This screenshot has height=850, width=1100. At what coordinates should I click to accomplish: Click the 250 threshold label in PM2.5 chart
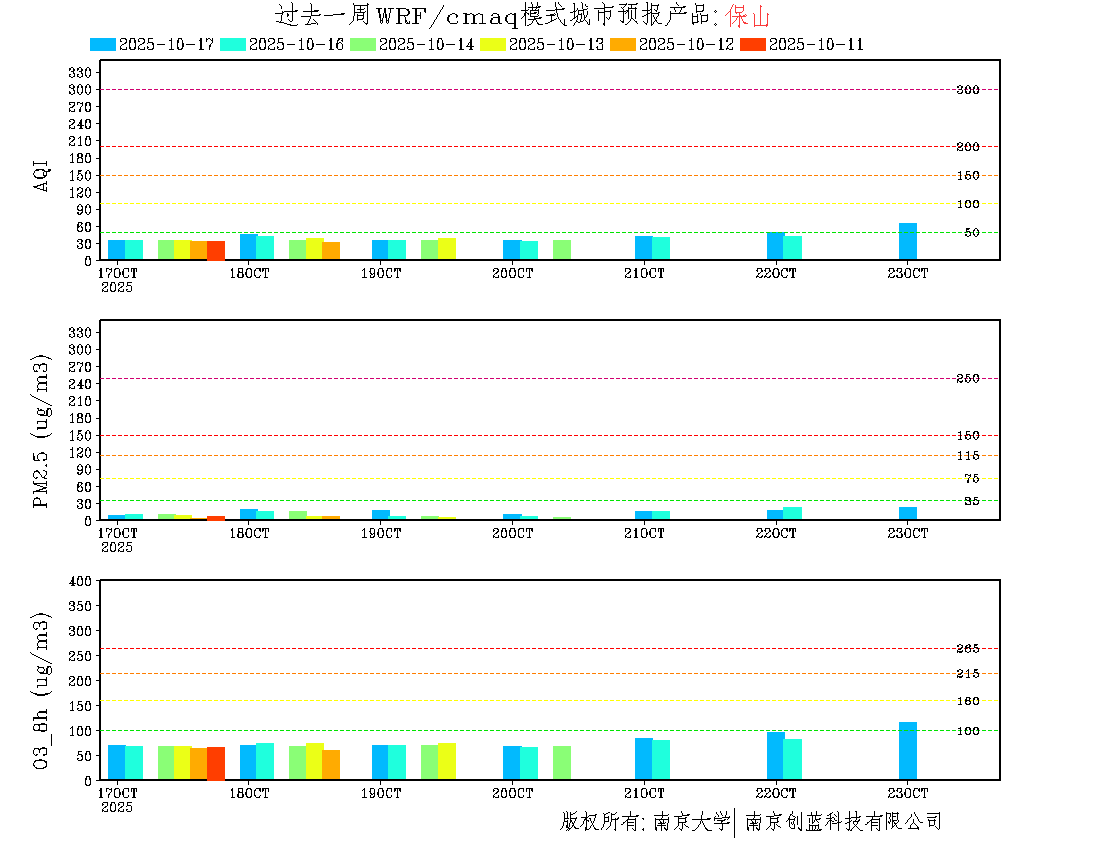point(967,379)
